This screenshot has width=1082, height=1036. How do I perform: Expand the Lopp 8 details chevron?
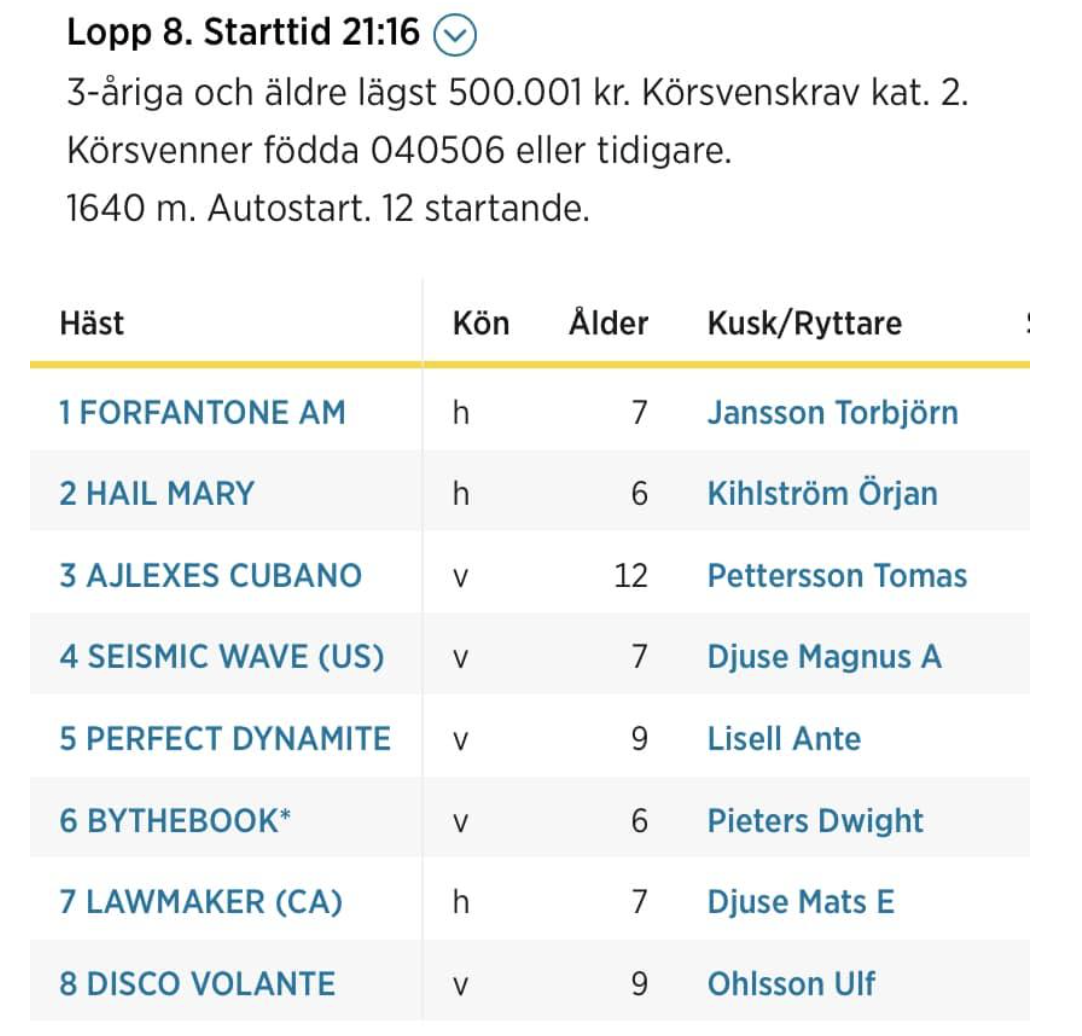455,35
